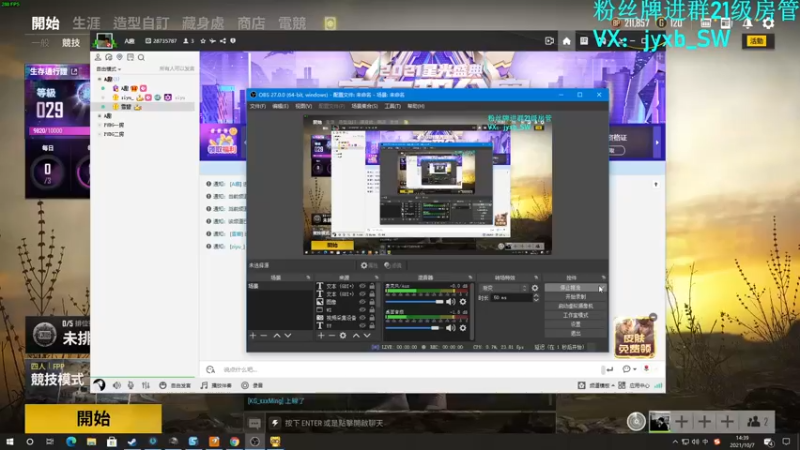Image resolution: width=800 pixels, height=450 pixels.
Task: Move source down in OBS sources panel
Action: pos(367,336)
